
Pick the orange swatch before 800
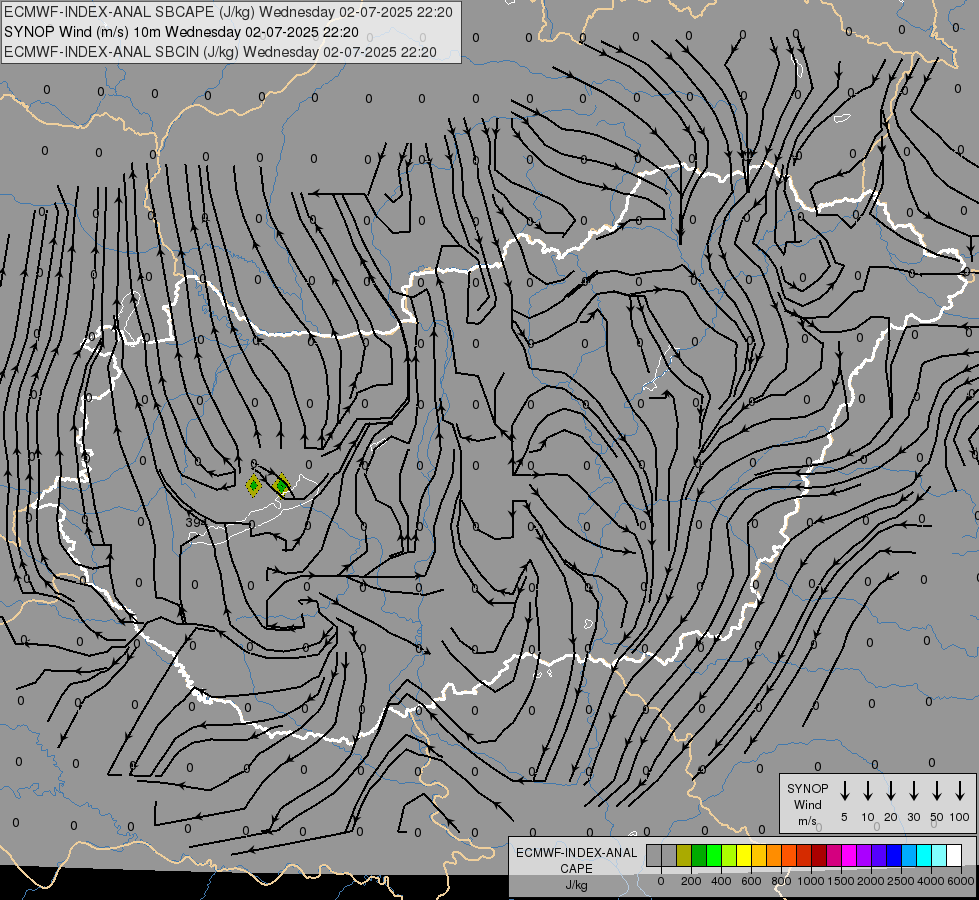point(774,855)
